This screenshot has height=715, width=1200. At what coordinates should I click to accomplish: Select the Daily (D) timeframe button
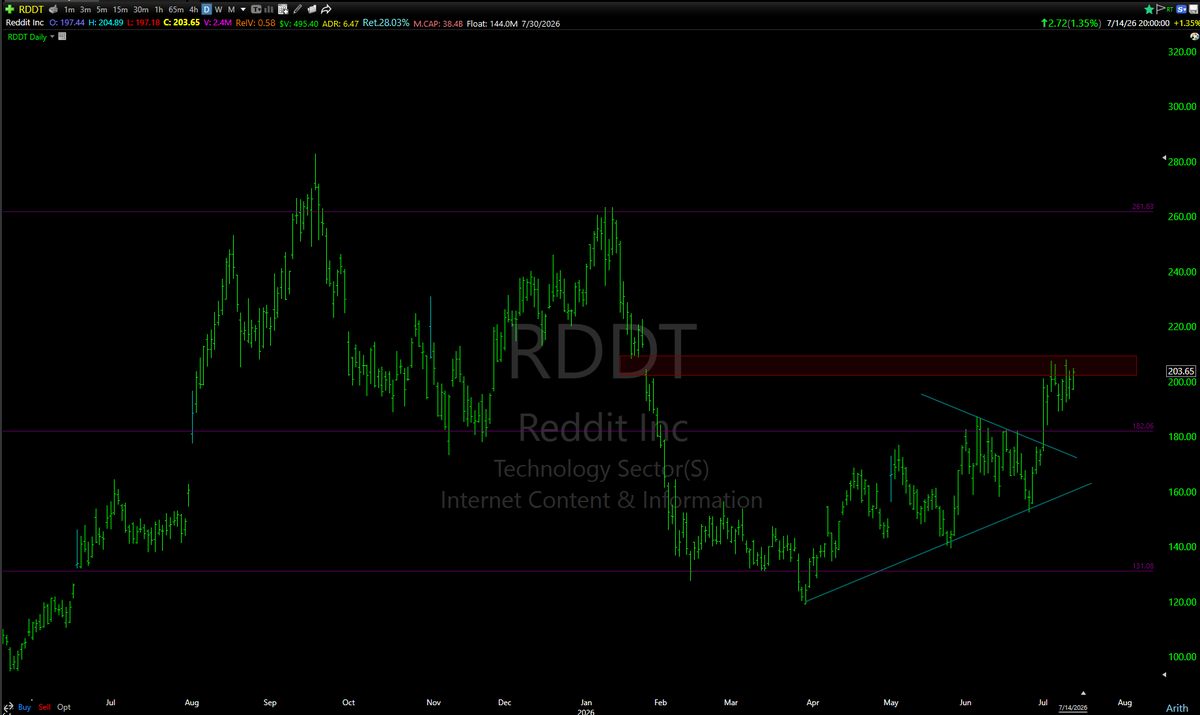pyautogui.click(x=207, y=9)
